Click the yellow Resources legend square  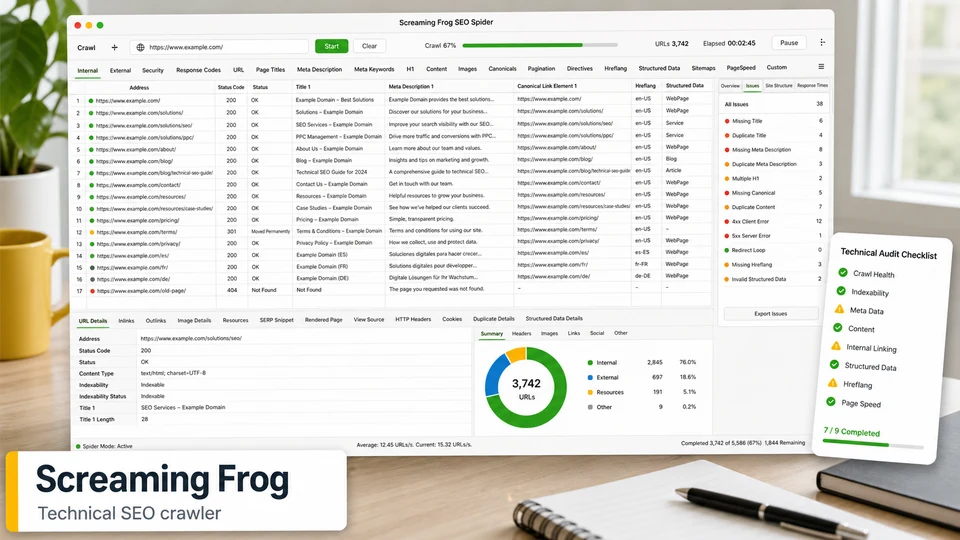pyautogui.click(x=590, y=392)
